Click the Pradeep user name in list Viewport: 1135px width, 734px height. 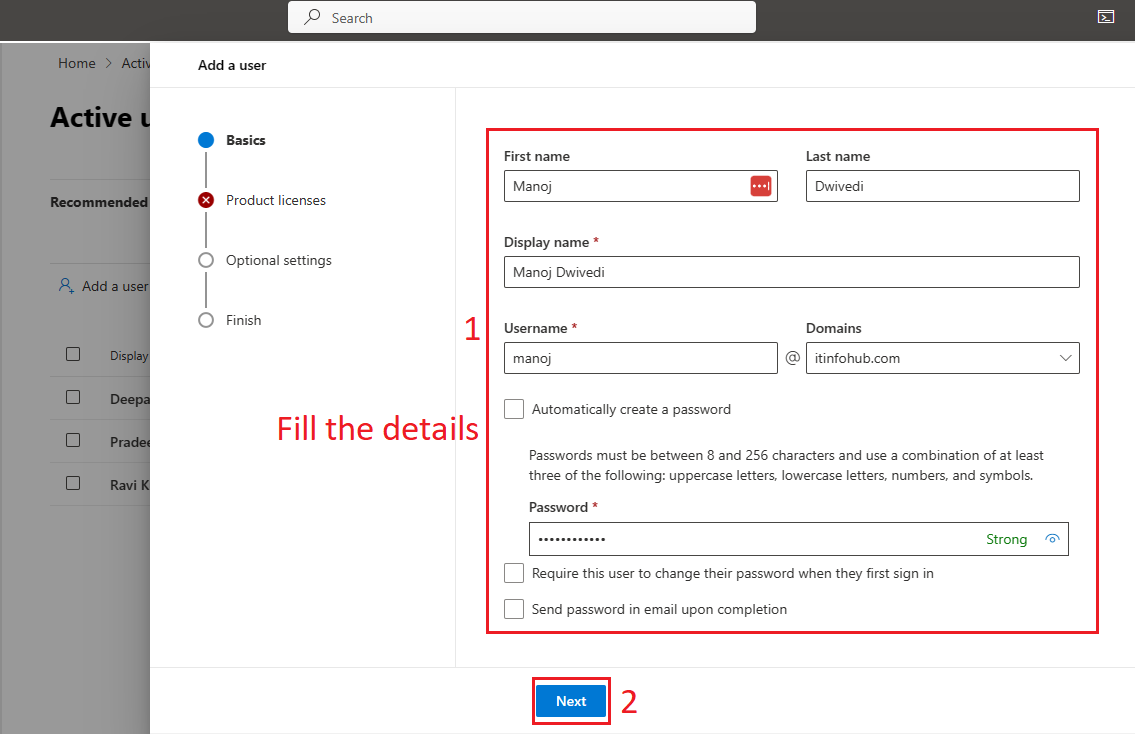pos(130,442)
